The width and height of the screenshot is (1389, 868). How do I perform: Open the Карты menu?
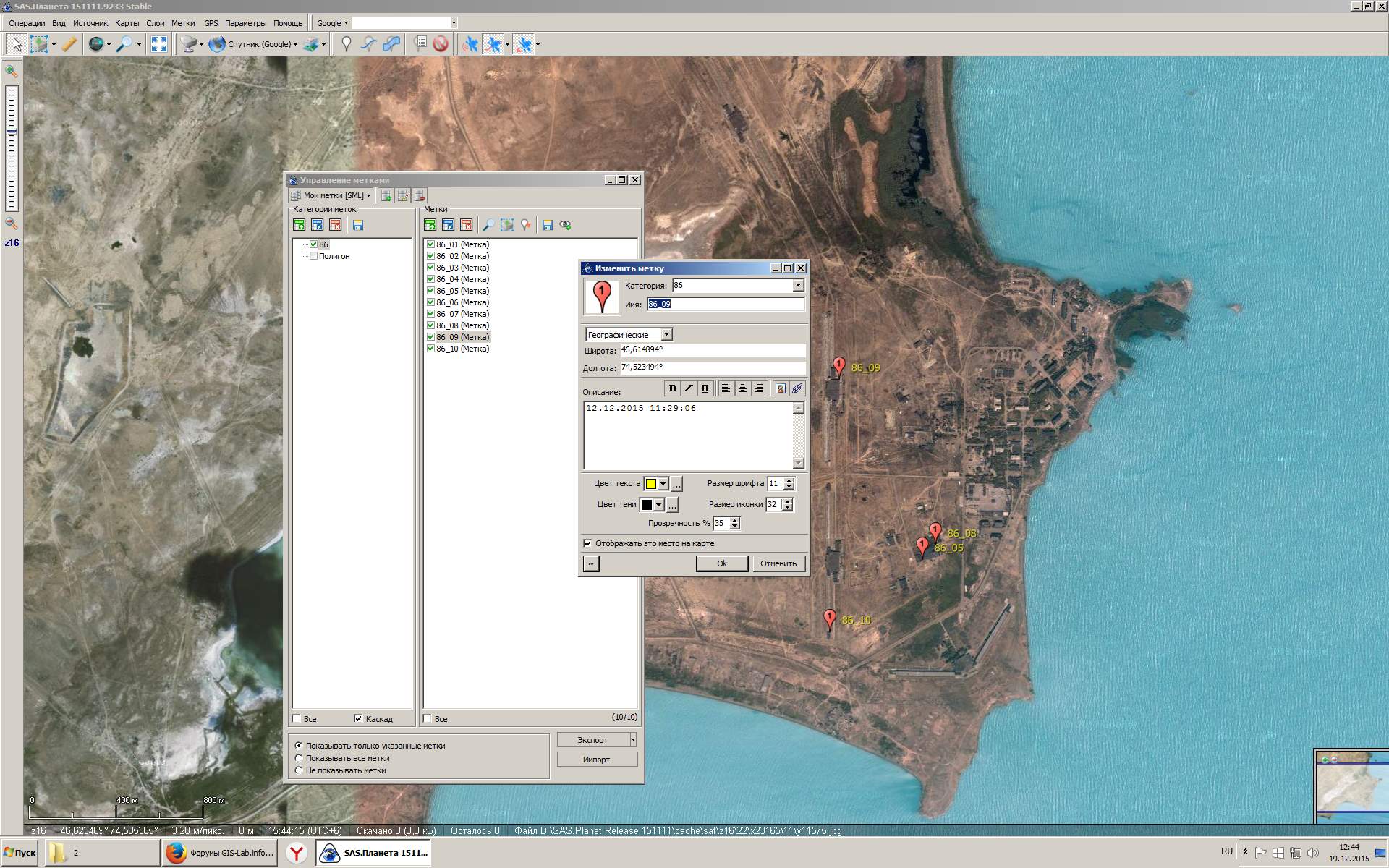(127, 23)
